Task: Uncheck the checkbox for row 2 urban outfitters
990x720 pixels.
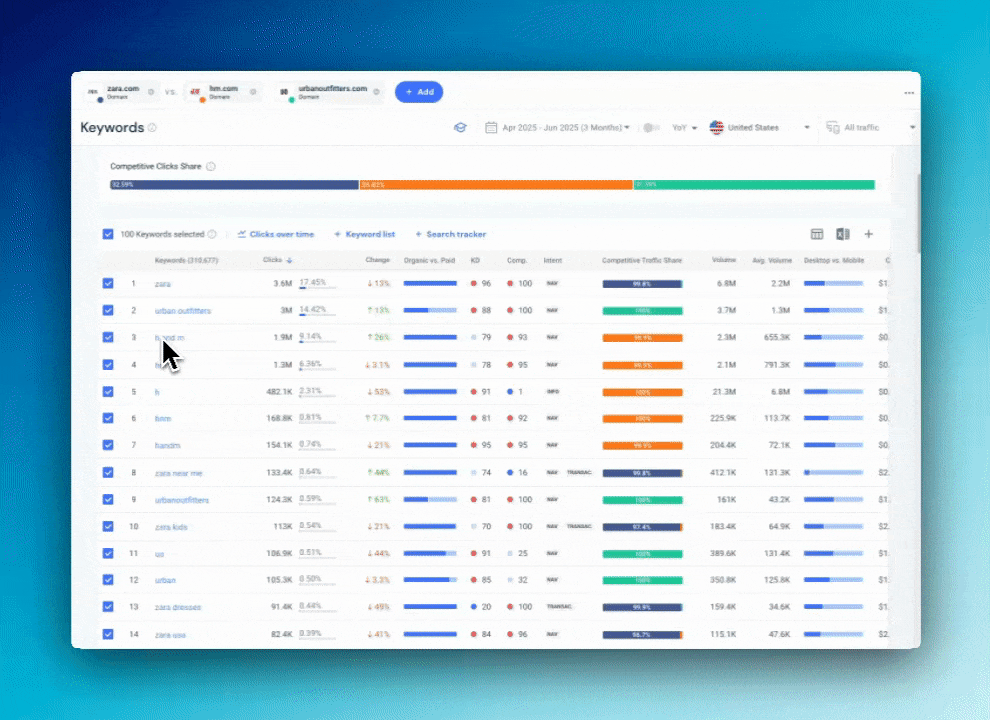Action: coord(108,311)
